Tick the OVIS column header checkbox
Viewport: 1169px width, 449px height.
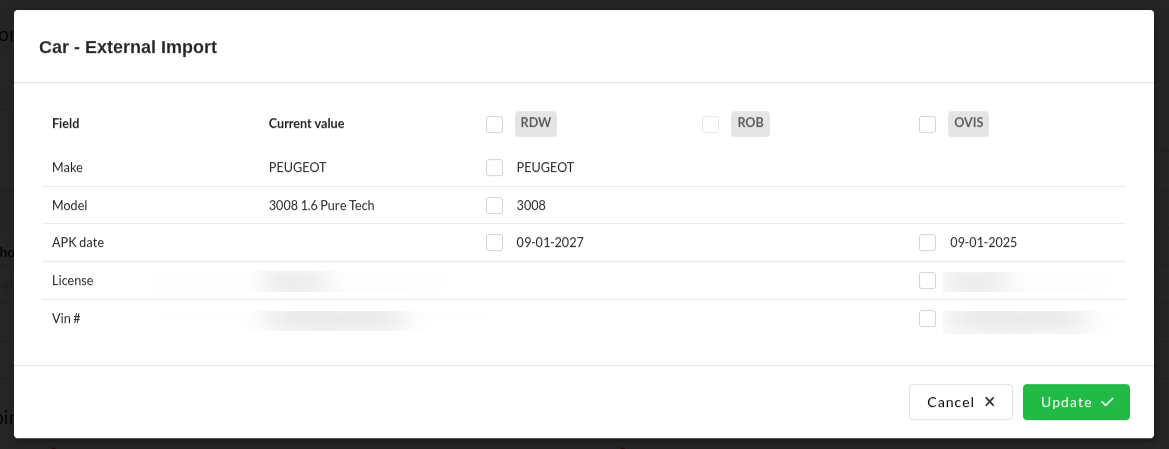[x=928, y=125]
